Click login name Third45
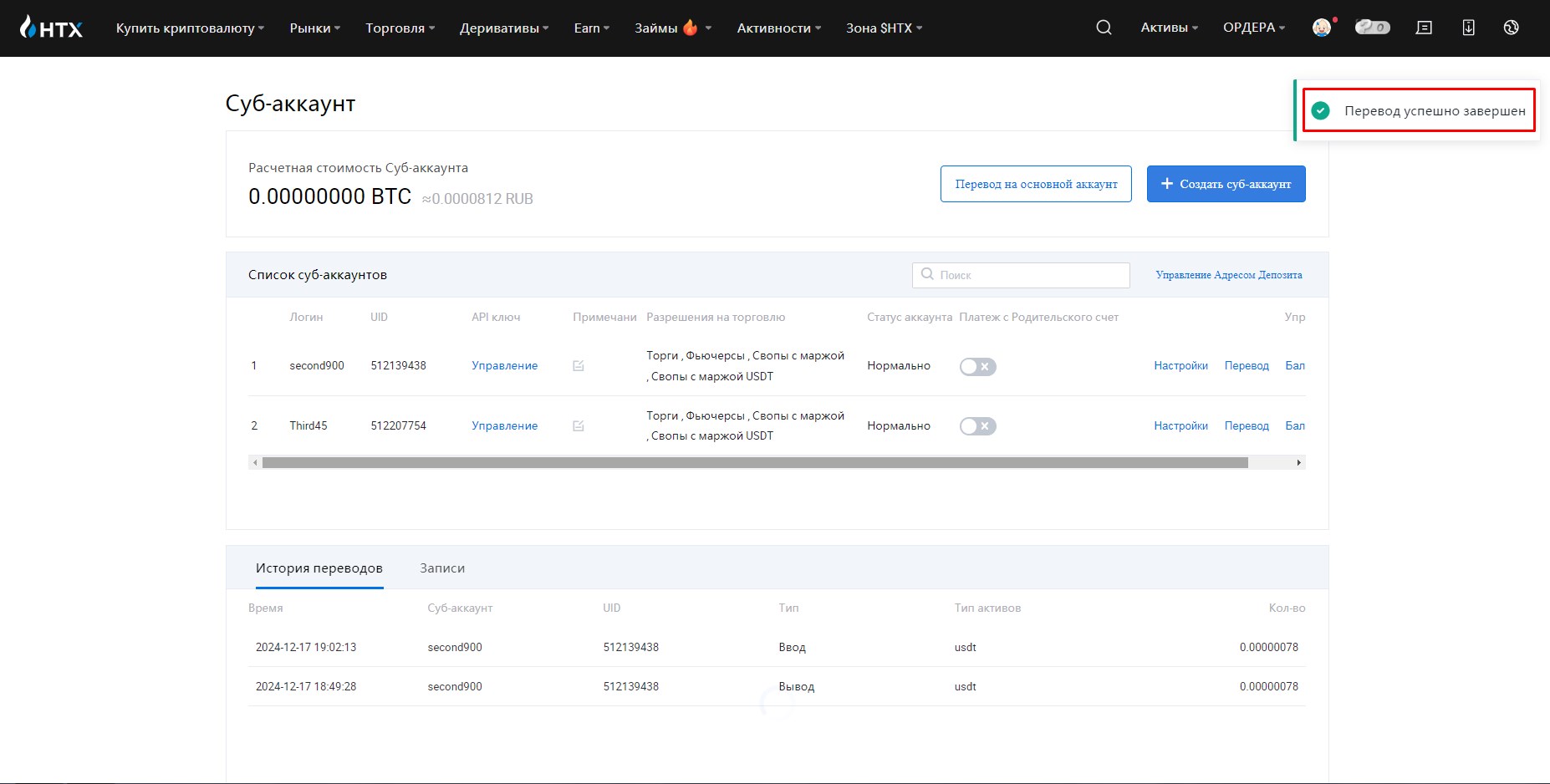 click(308, 425)
